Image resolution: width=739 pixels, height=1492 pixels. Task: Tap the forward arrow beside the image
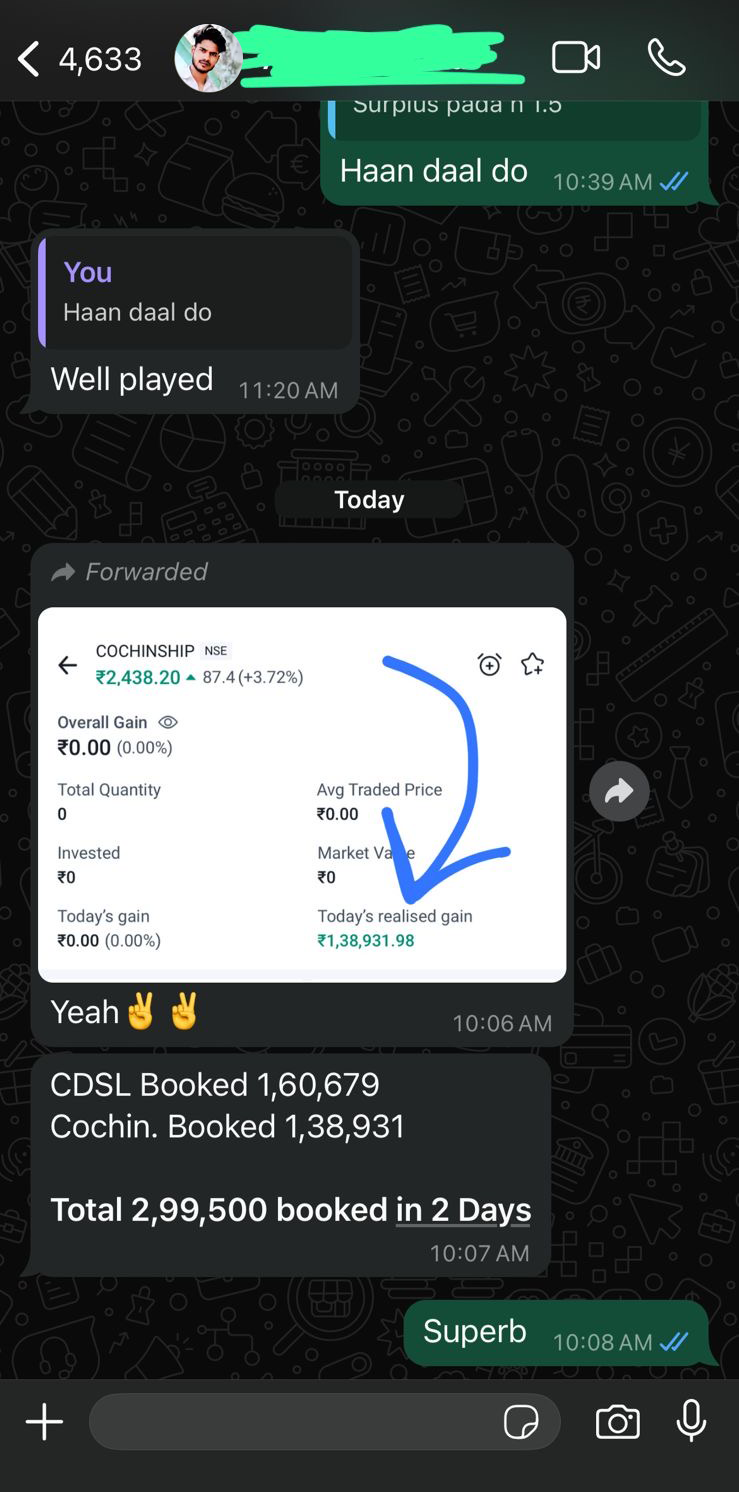click(619, 792)
